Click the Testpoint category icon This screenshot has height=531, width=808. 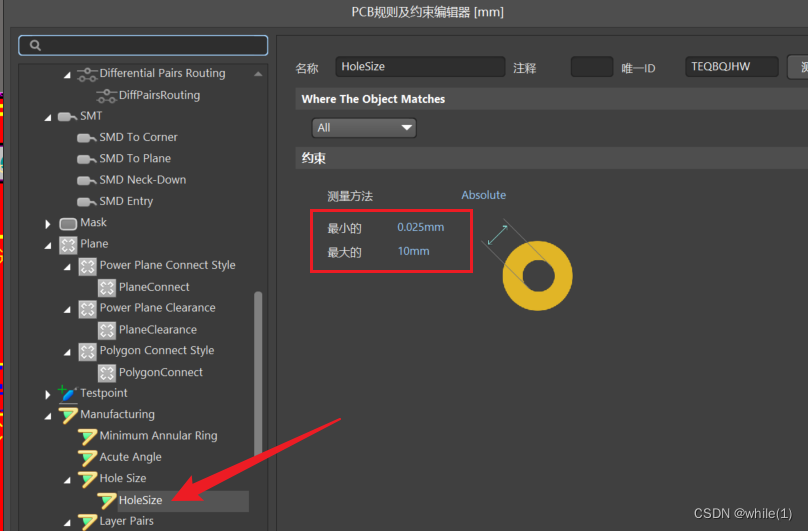pos(68,393)
